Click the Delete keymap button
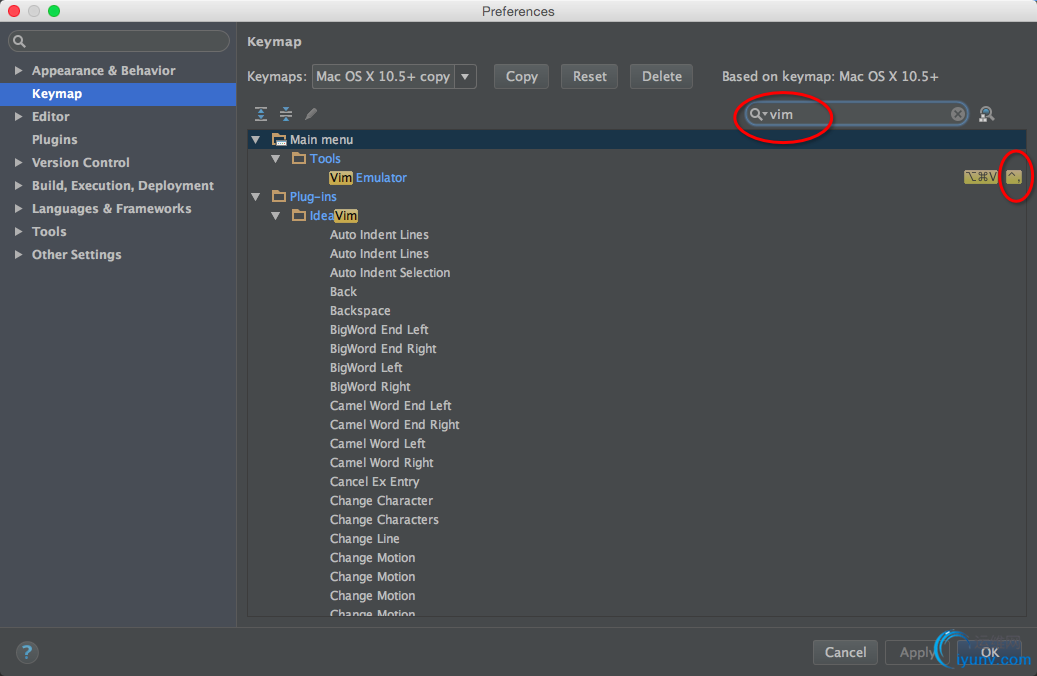1037x676 pixels. coord(661,77)
